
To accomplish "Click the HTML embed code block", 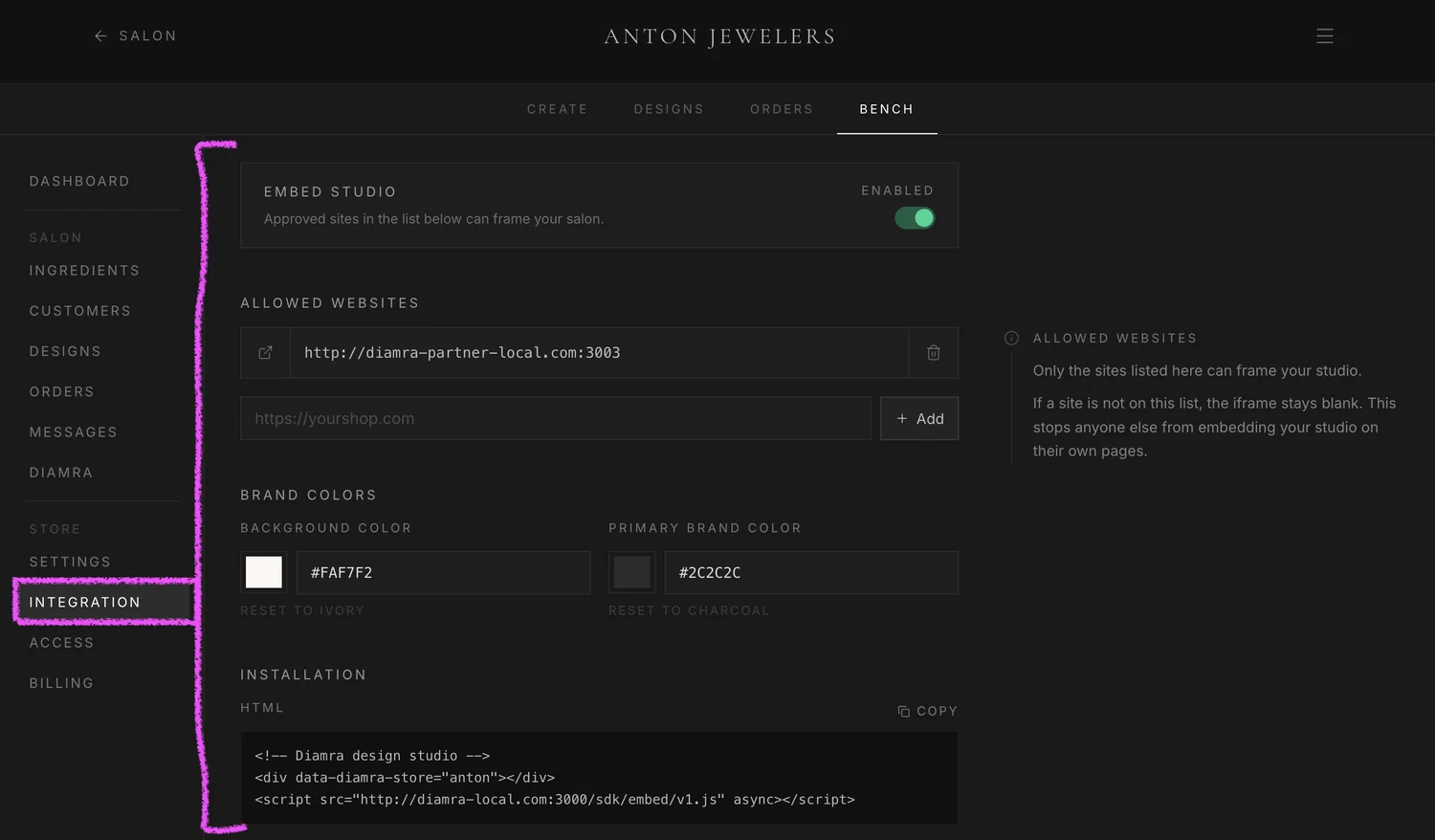I will 599,778.
